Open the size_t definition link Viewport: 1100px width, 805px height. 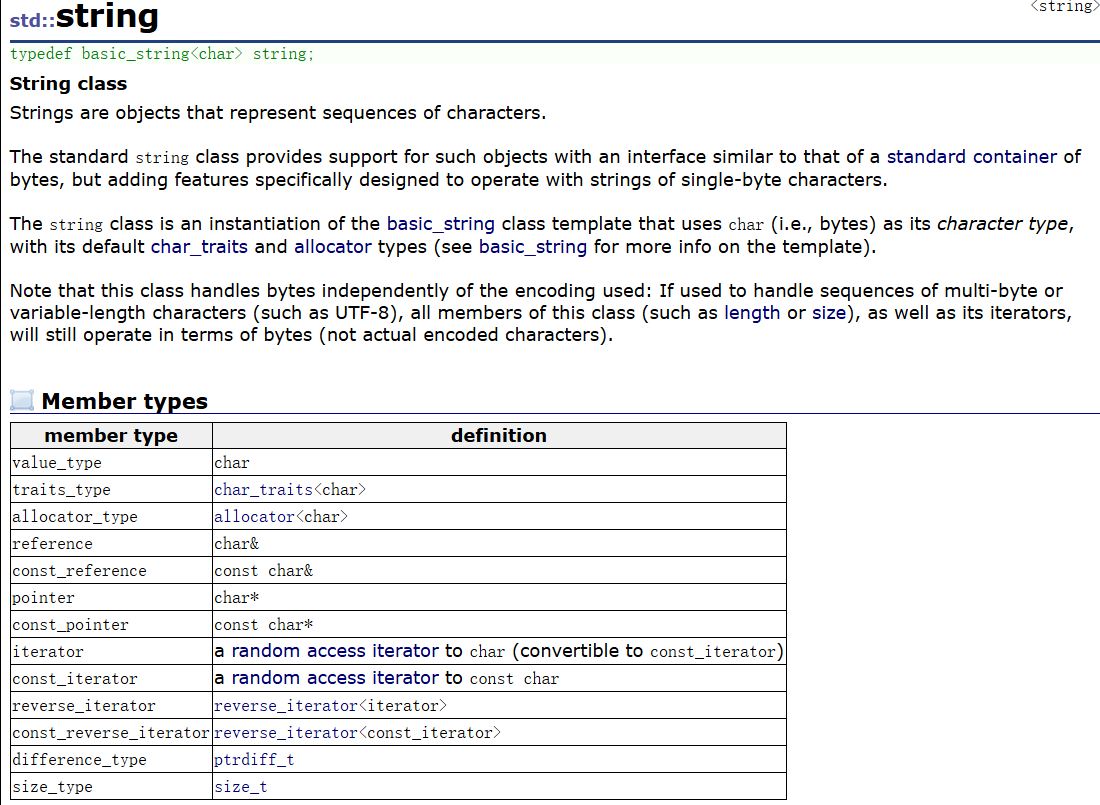[x=241, y=787]
